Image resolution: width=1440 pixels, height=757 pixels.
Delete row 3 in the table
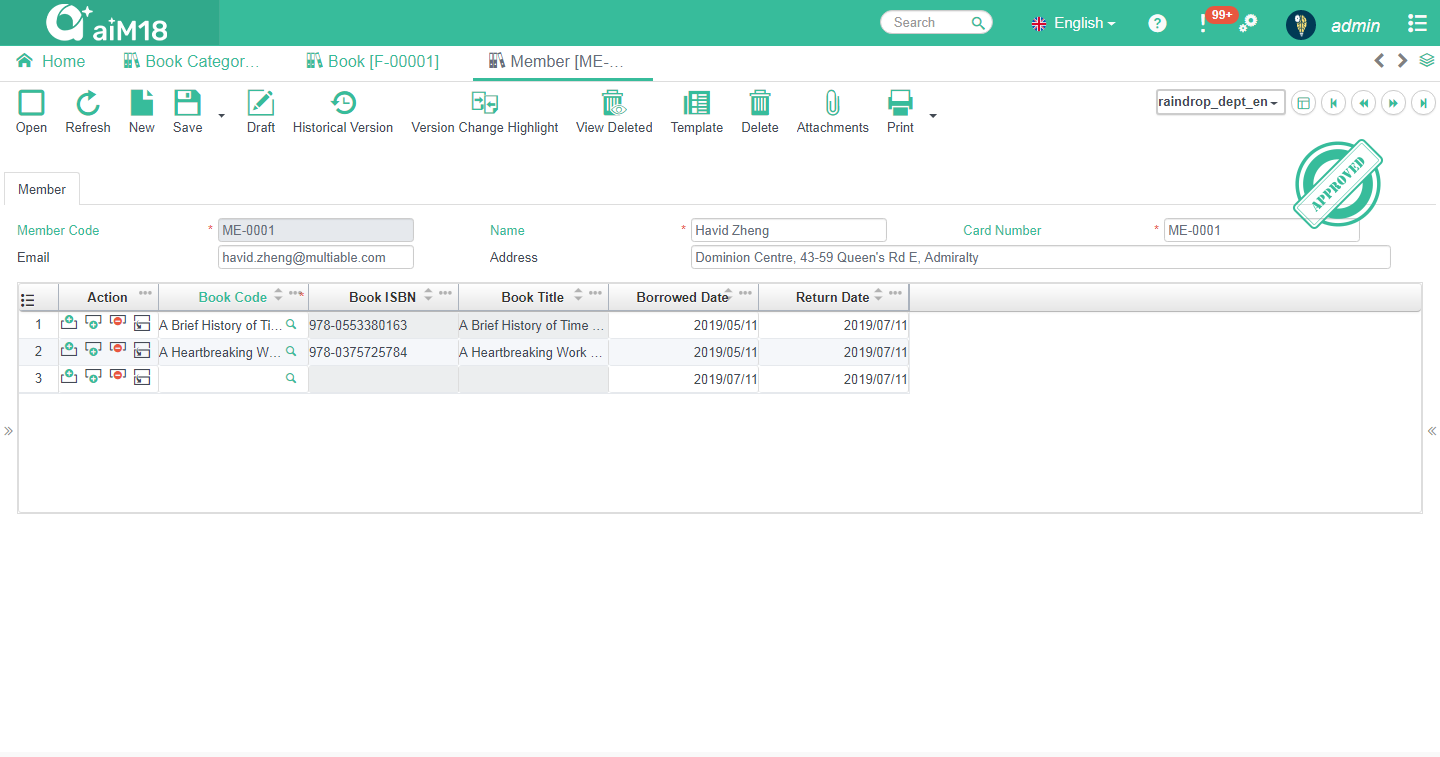[118, 377]
